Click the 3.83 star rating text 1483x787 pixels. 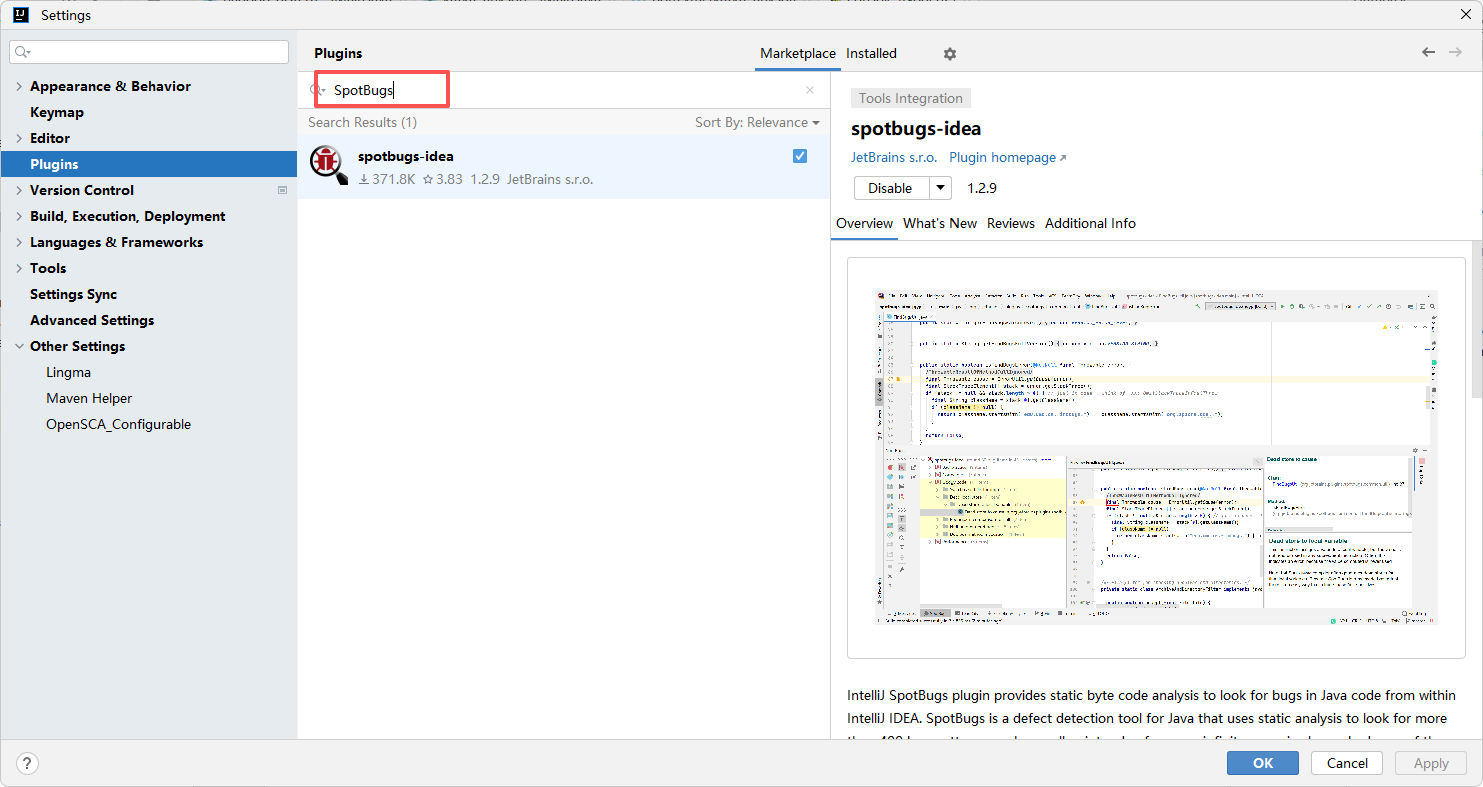point(443,179)
